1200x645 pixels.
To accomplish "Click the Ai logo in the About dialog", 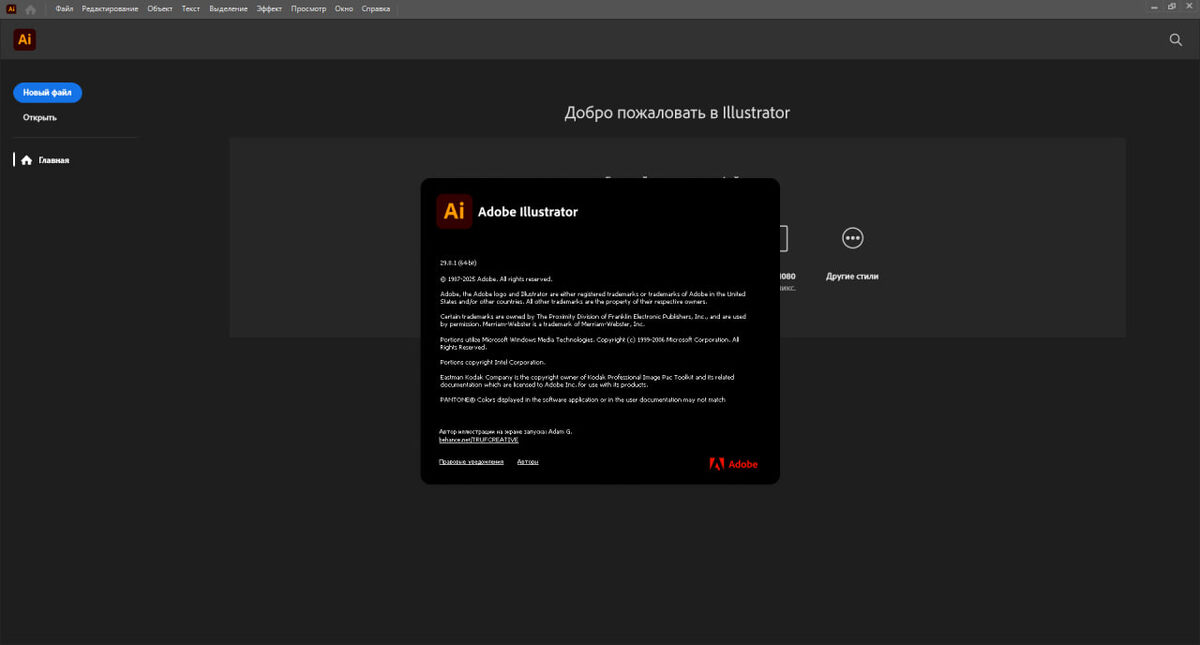I will [x=454, y=211].
